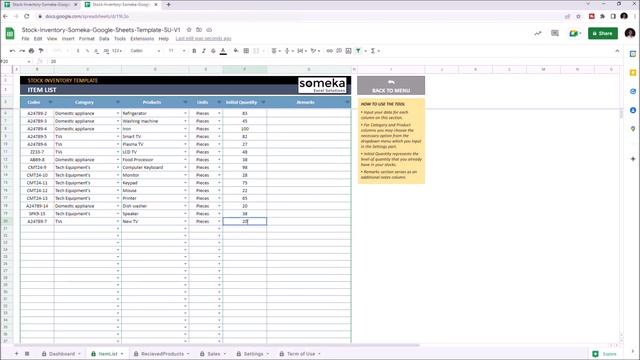
Task: Click the Name box cell reference
Action: coord(15,61)
